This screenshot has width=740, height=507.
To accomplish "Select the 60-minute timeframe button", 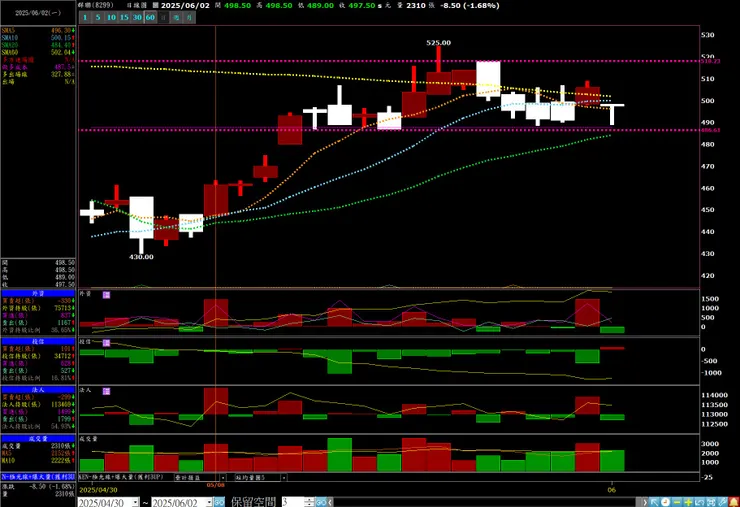I will pos(150,17).
